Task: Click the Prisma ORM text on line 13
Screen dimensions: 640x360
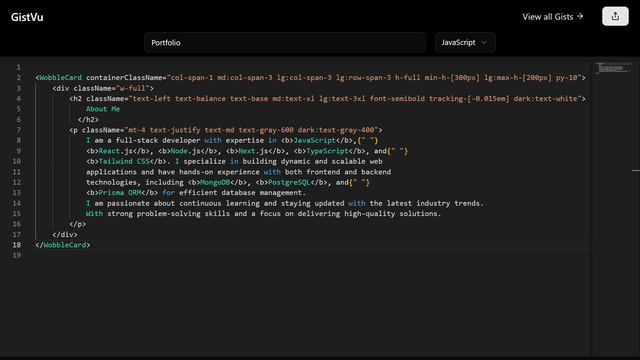Action: pyautogui.click(x=120, y=193)
